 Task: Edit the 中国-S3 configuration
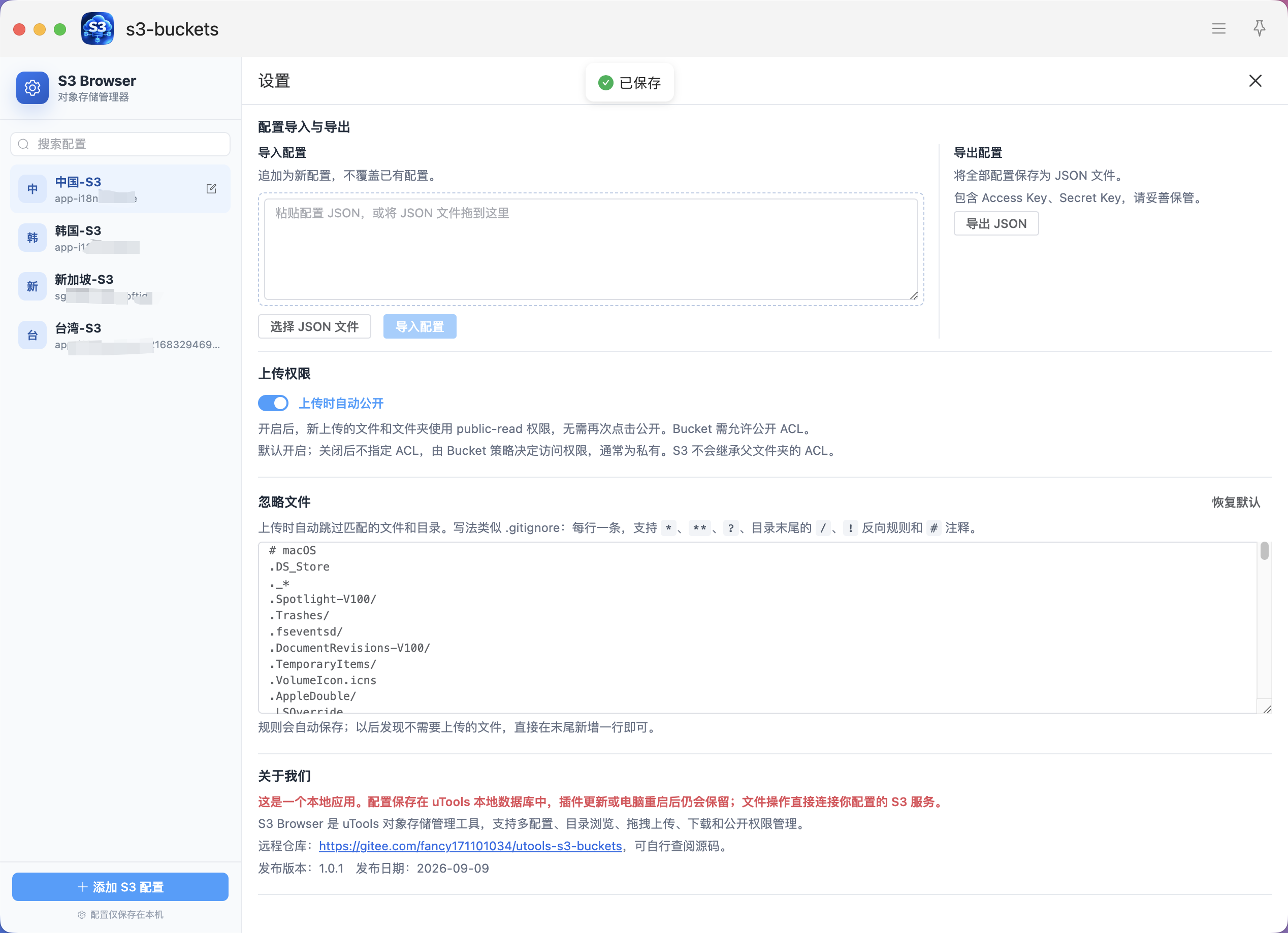click(x=211, y=189)
